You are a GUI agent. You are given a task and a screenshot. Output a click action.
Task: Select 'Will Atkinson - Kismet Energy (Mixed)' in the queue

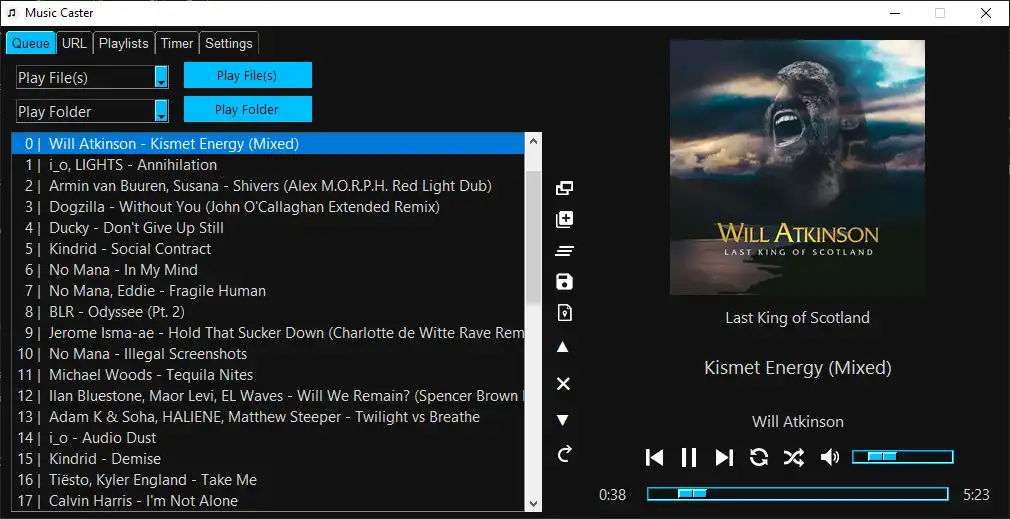point(268,144)
